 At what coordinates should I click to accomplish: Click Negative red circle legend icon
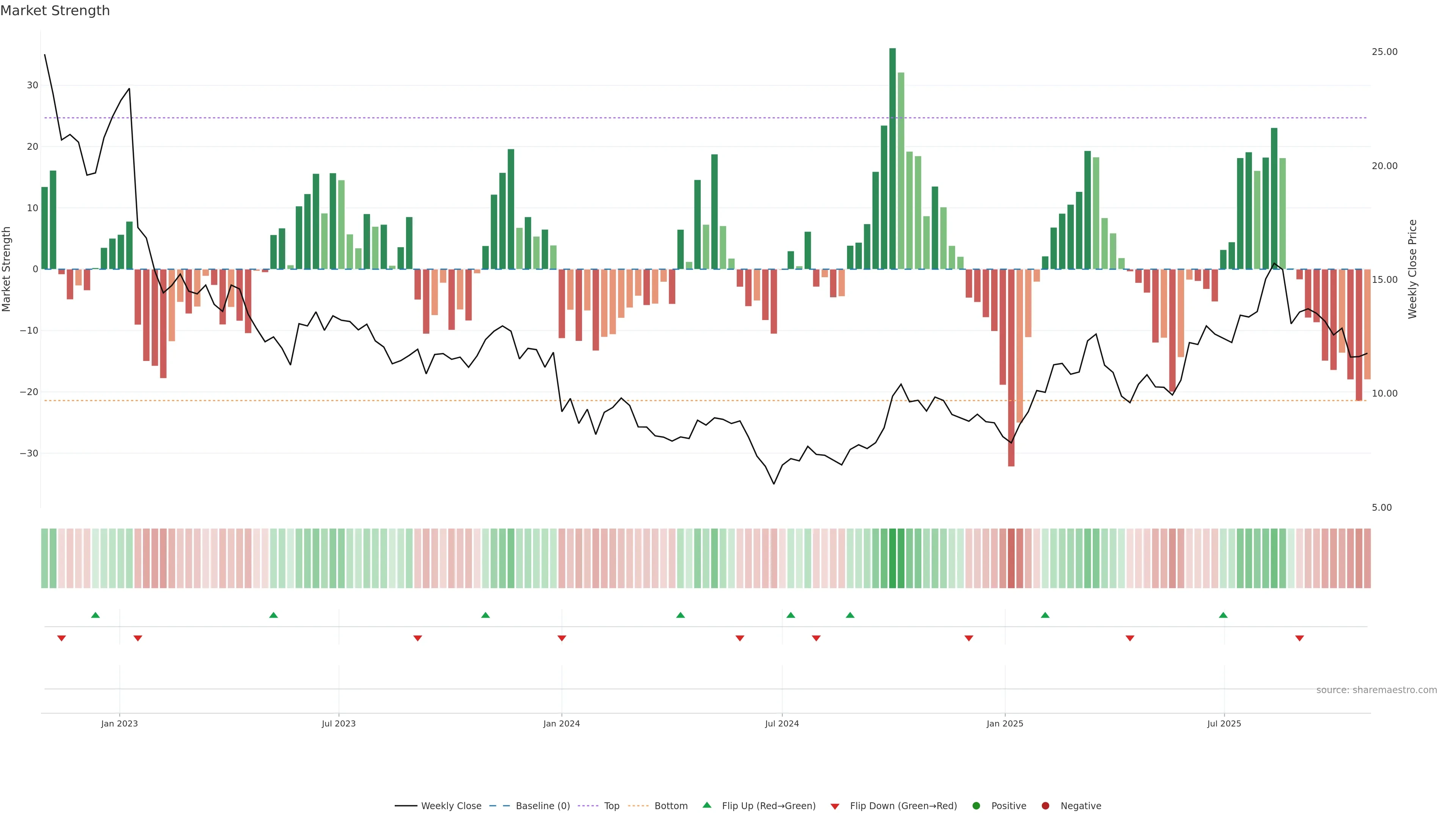click(x=1045, y=806)
